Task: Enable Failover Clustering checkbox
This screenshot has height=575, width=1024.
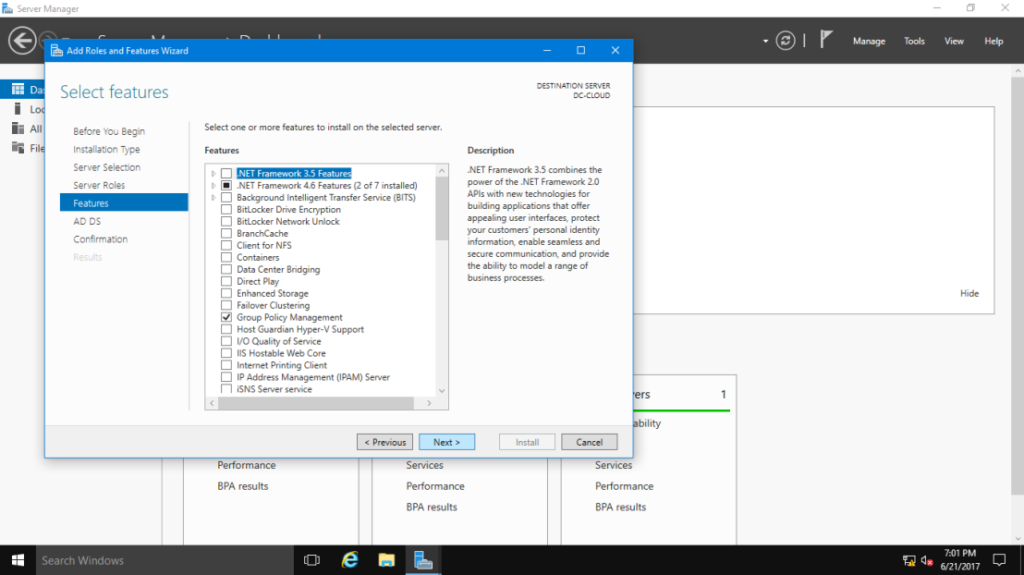Action: (x=227, y=305)
